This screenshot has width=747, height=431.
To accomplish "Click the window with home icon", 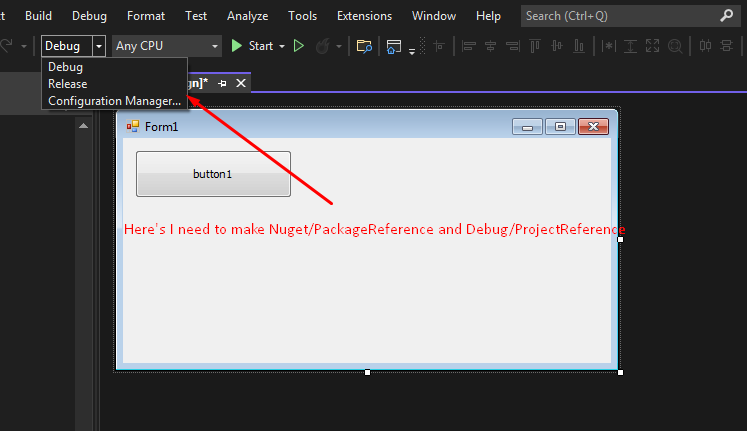I will (x=394, y=46).
